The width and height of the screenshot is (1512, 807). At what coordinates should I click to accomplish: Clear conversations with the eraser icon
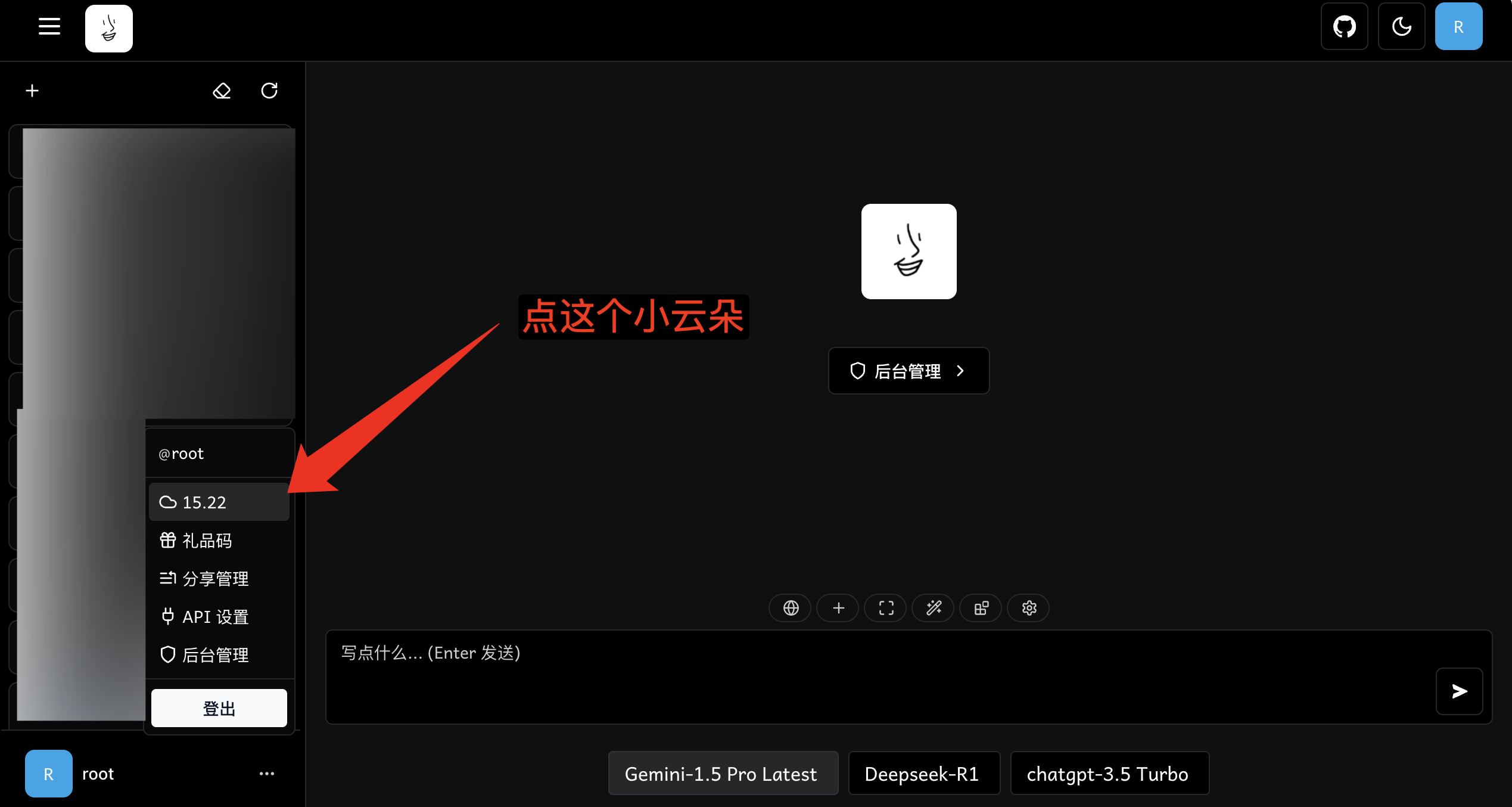tap(222, 91)
